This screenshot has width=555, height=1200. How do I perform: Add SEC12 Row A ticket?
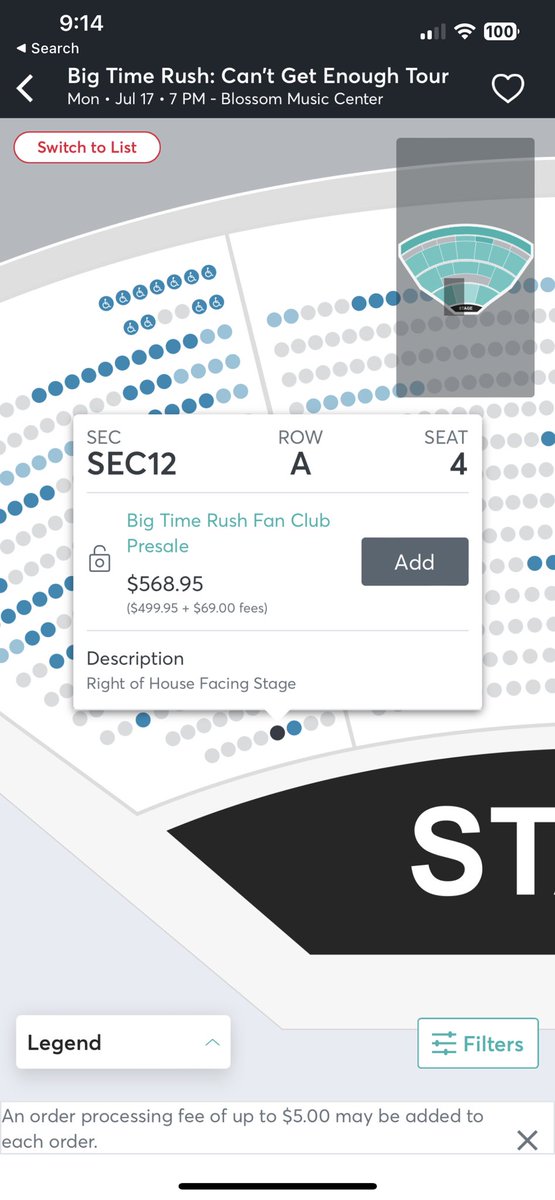coord(414,562)
